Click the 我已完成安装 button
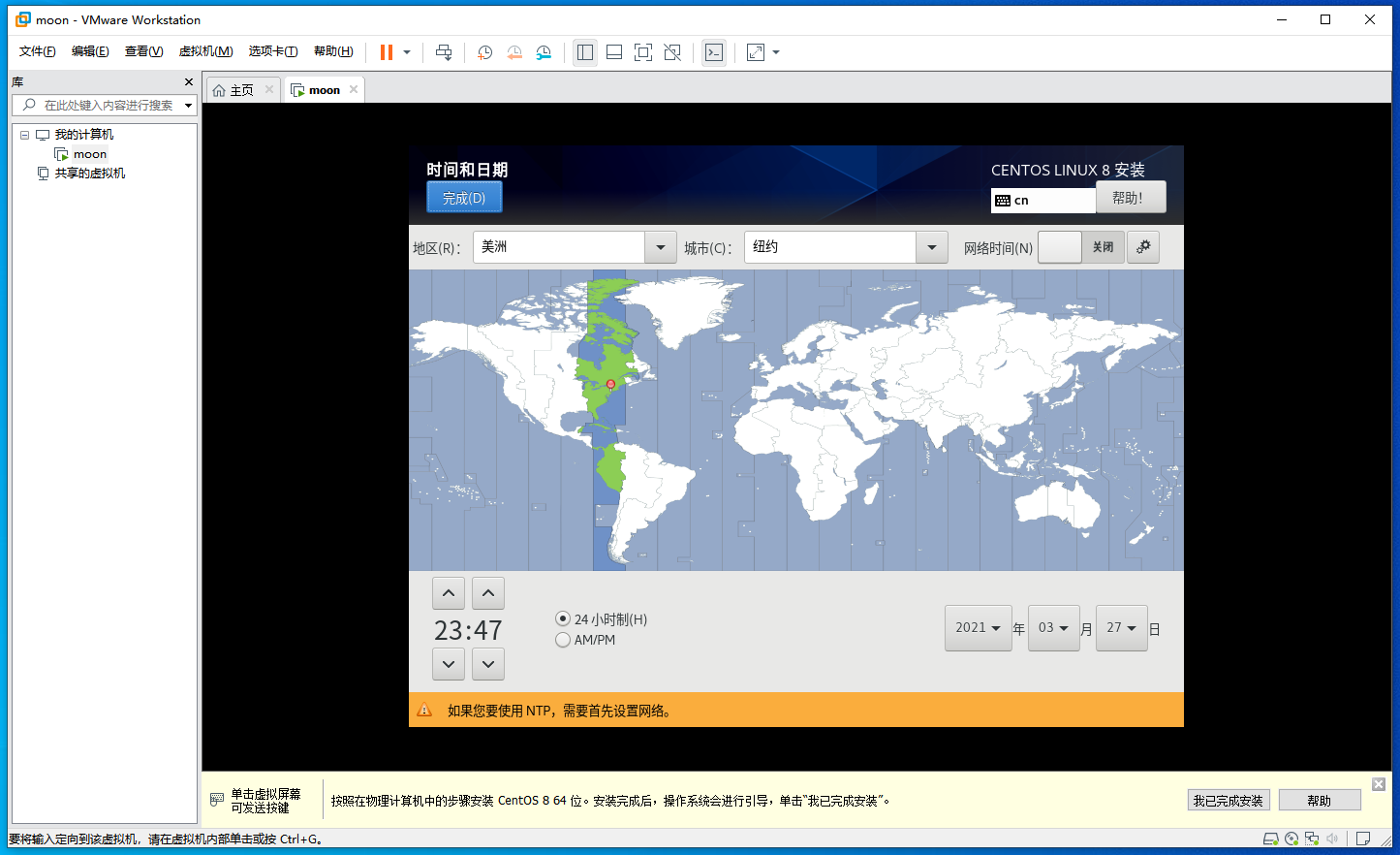Viewport: 1400px width, 855px height. point(1229,801)
